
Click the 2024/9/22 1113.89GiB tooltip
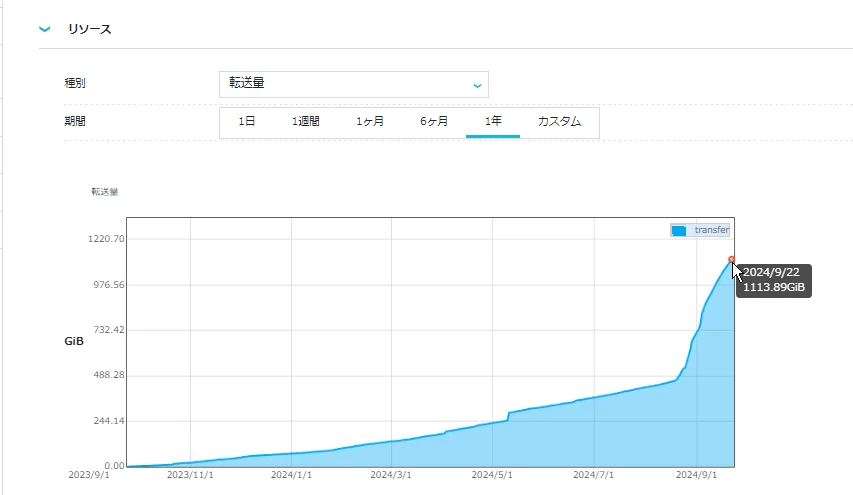[772, 280]
